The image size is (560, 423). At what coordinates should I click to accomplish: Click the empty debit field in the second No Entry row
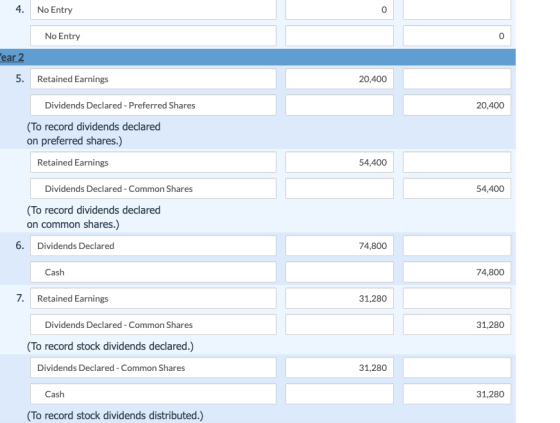click(x=339, y=36)
